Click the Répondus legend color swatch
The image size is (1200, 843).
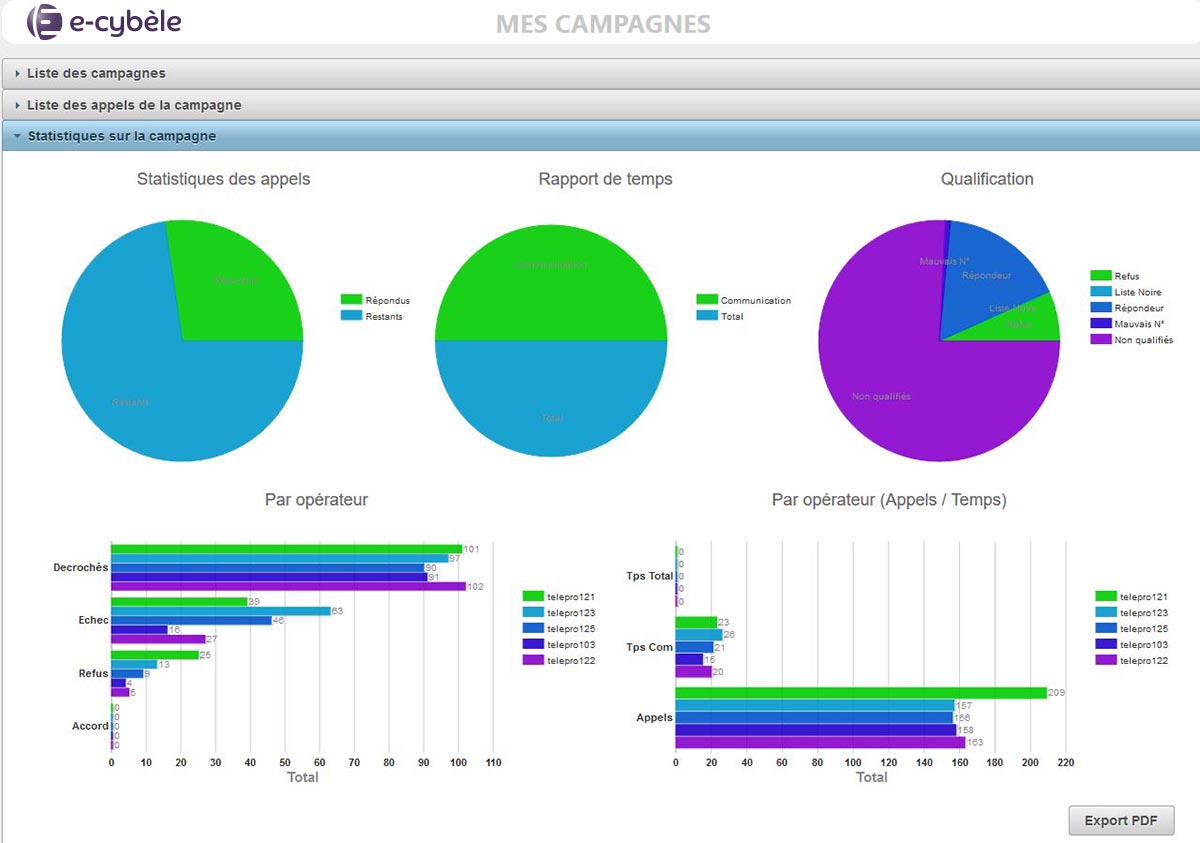(351, 300)
